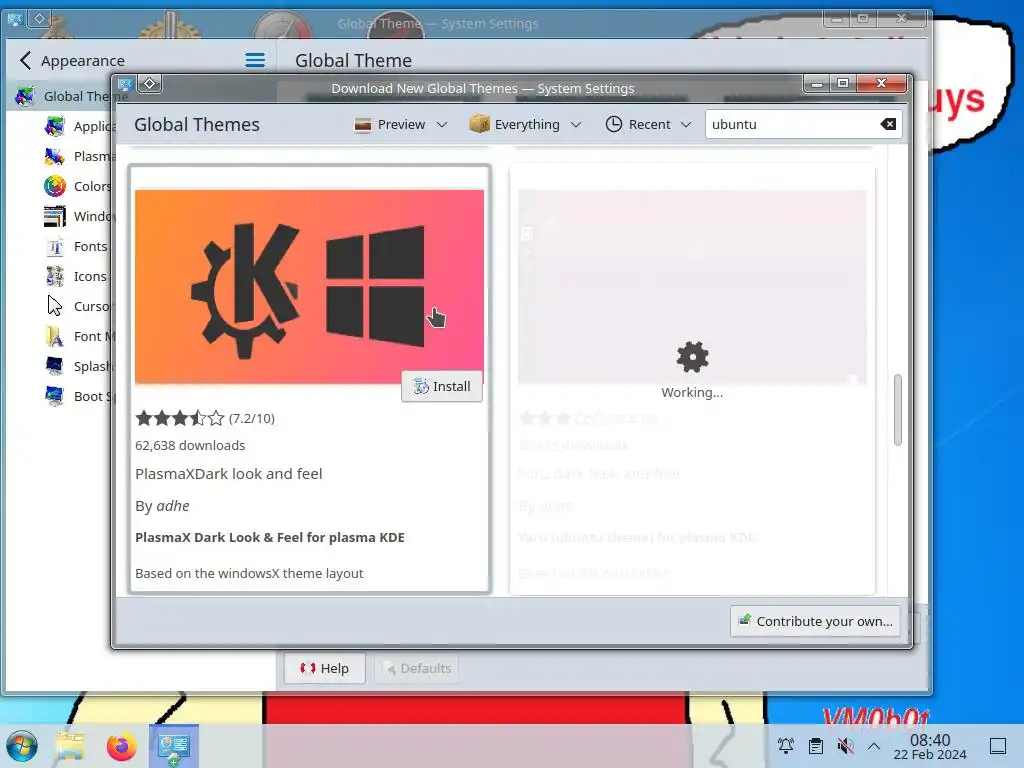
Task: Click Contribute your own button
Action: (x=816, y=621)
